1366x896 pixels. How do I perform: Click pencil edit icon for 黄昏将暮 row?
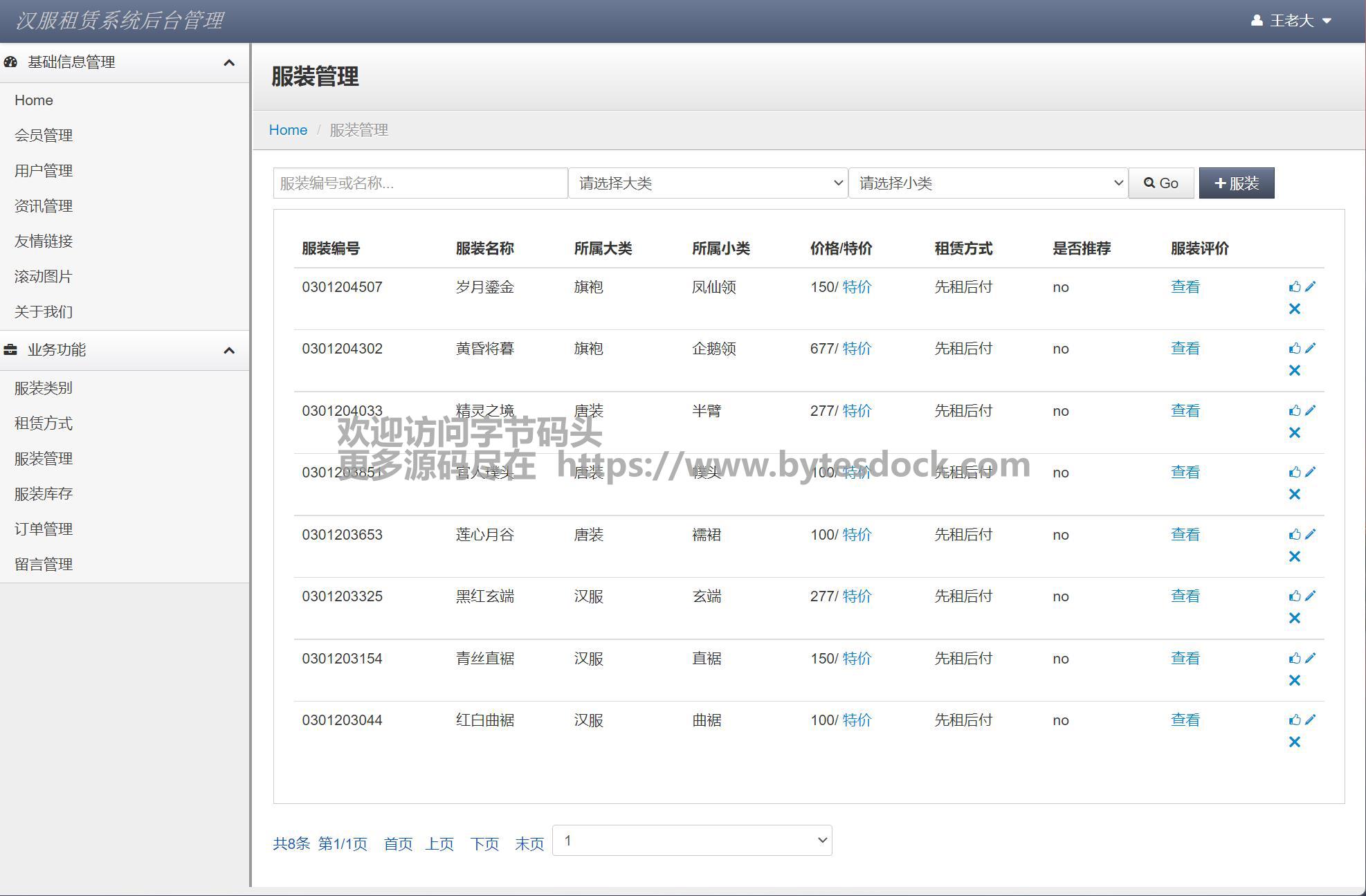[1310, 348]
